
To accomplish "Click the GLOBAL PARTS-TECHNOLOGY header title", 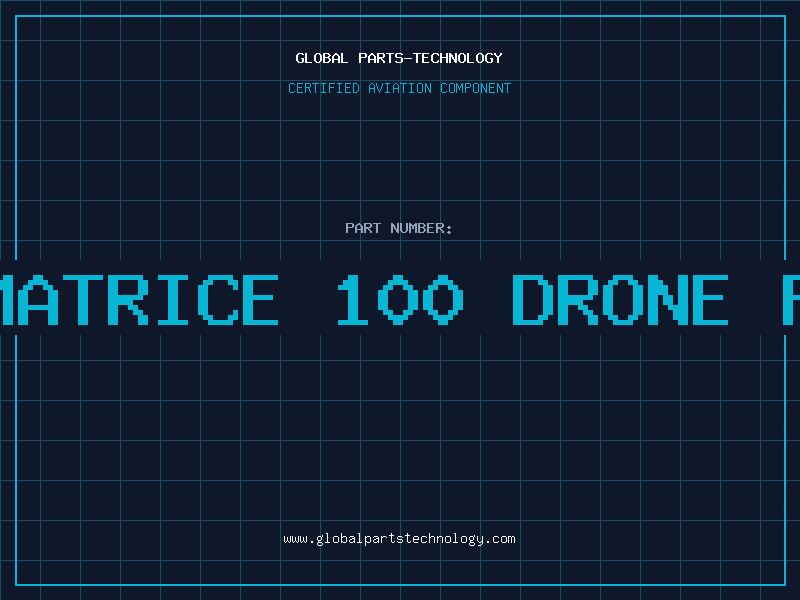I will (399, 58).
